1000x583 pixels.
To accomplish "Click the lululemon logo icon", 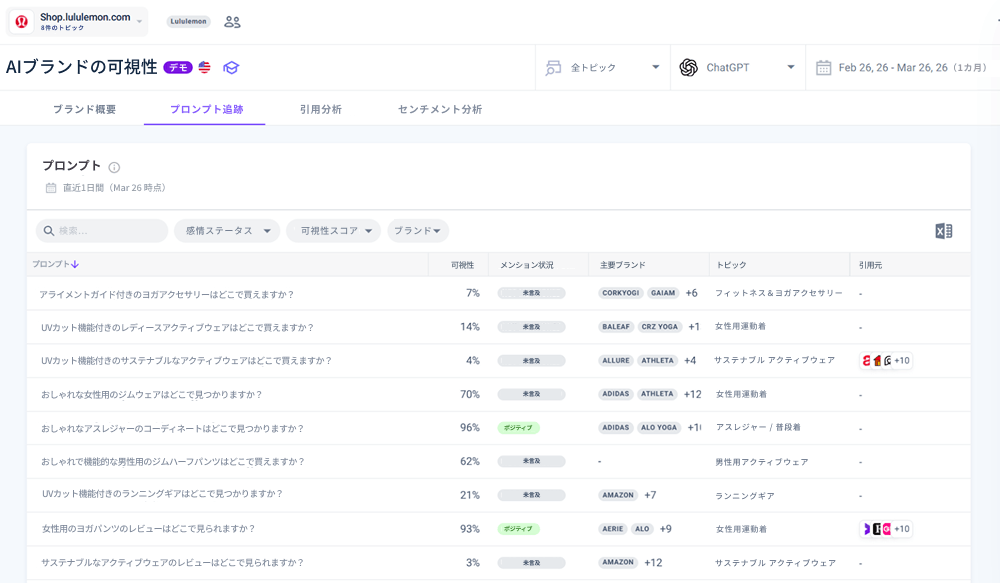I will tap(21, 22).
